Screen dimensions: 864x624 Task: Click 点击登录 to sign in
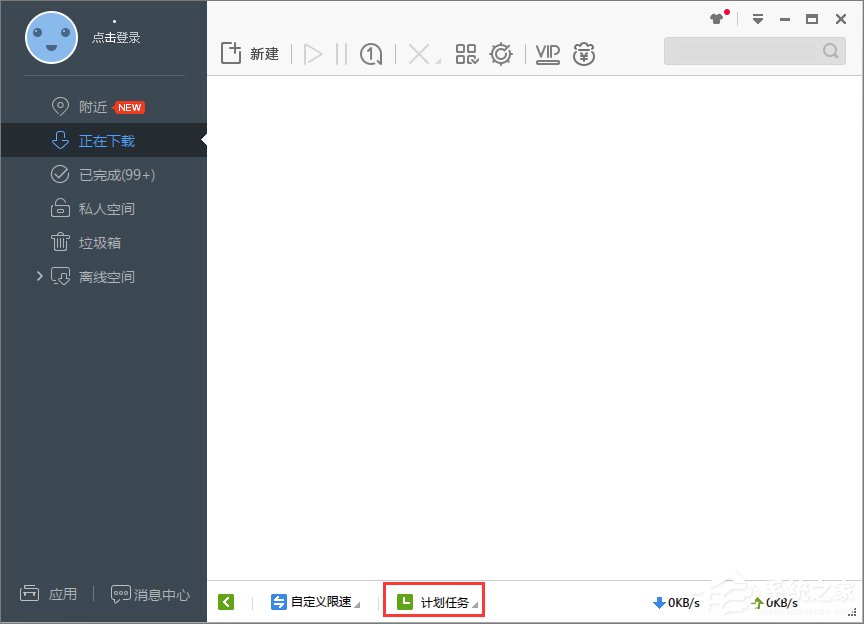coord(119,36)
